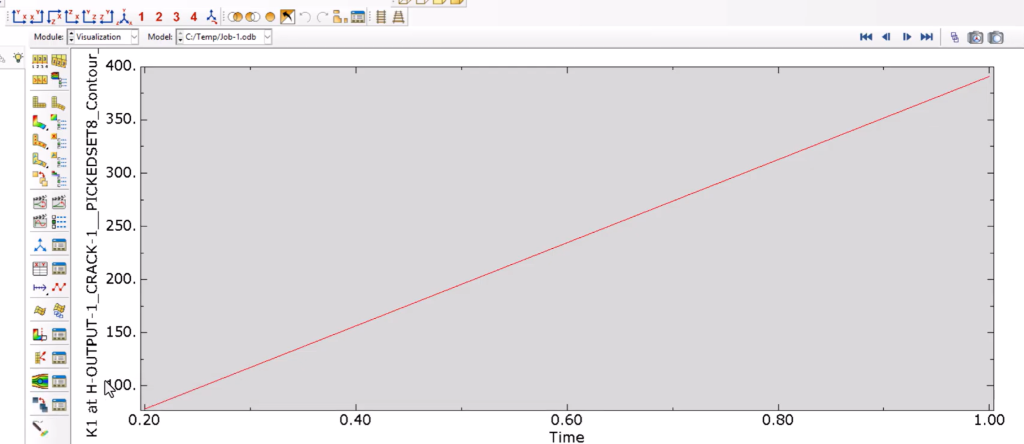Image resolution: width=1024 pixels, height=444 pixels.
Task: Turn perspective off with parallel ladder icon
Action: (x=380, y=17)
